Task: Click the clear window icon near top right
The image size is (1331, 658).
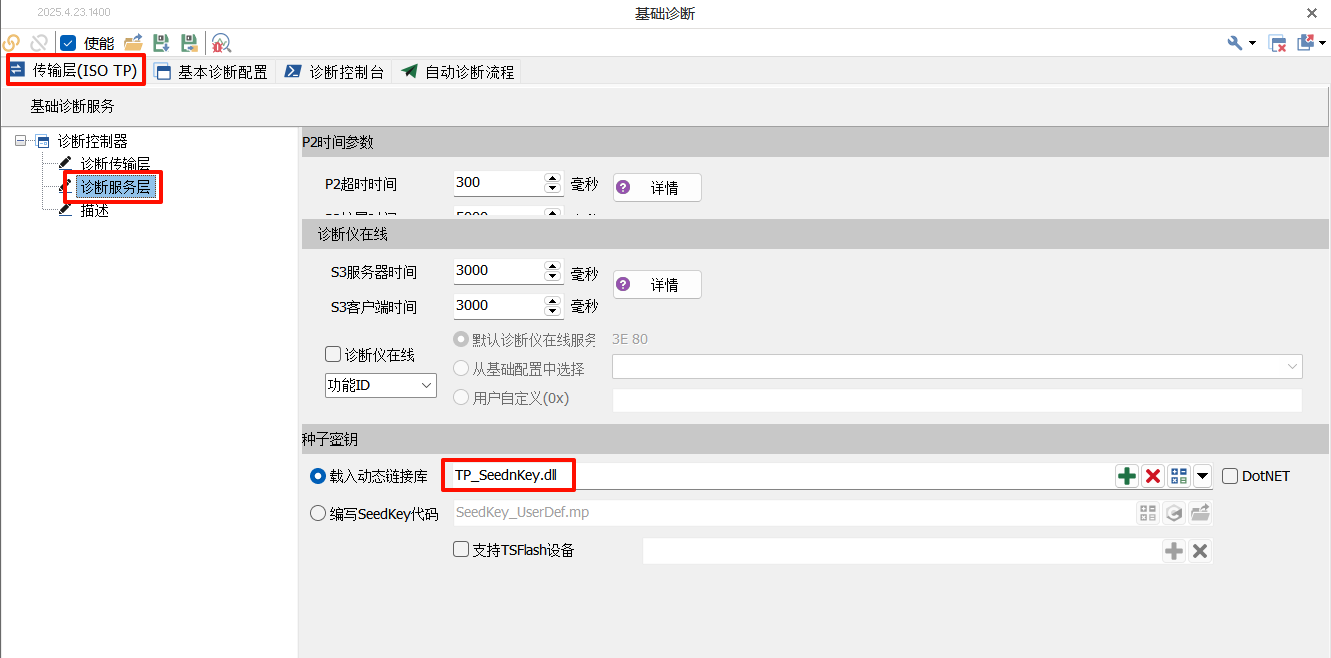Action: coord(1275,43)
